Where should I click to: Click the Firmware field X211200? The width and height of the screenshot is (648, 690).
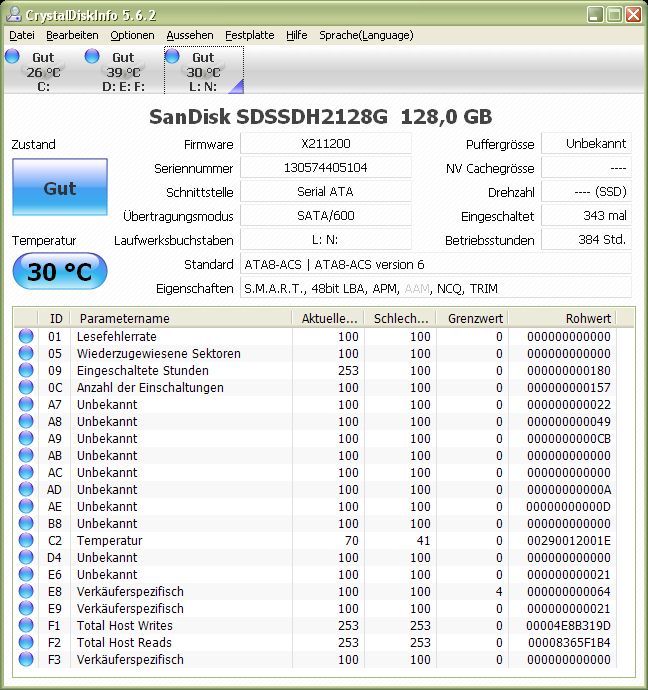click(326, 143)
